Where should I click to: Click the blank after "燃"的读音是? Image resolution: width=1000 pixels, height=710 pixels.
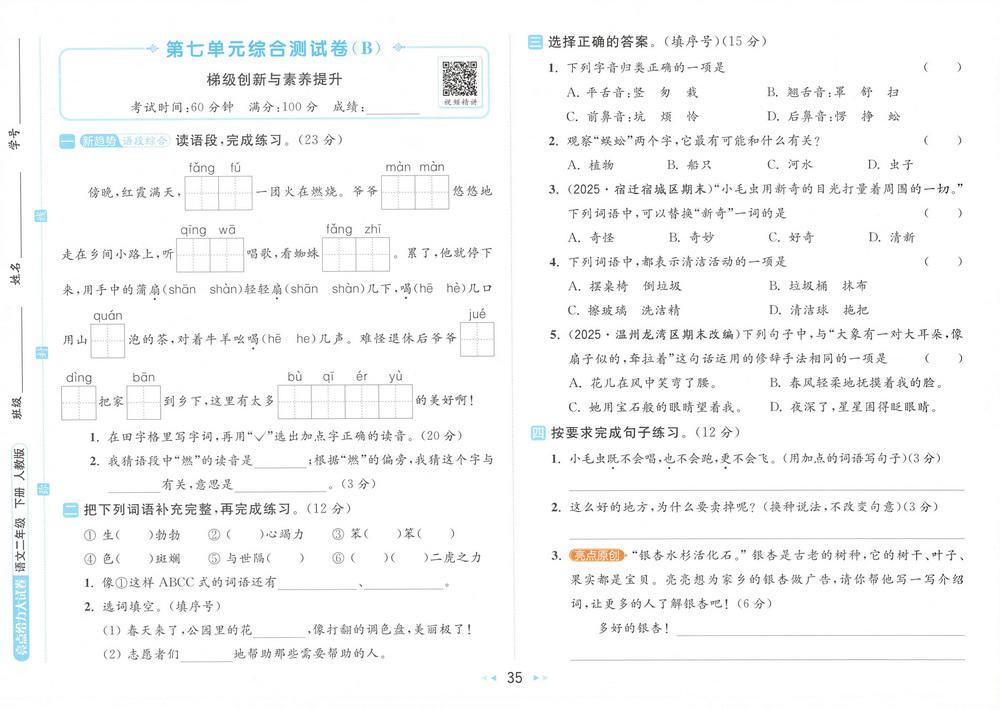coord(281,461)
